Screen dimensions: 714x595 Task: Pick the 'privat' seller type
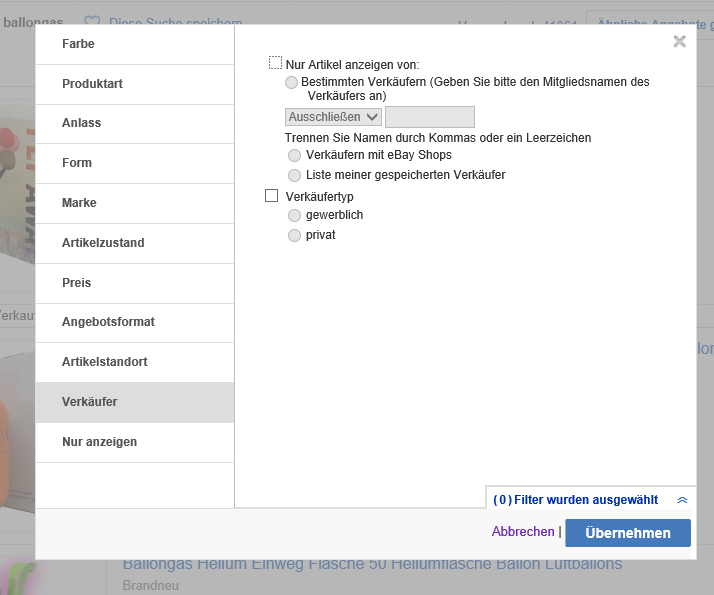(294, 235)
